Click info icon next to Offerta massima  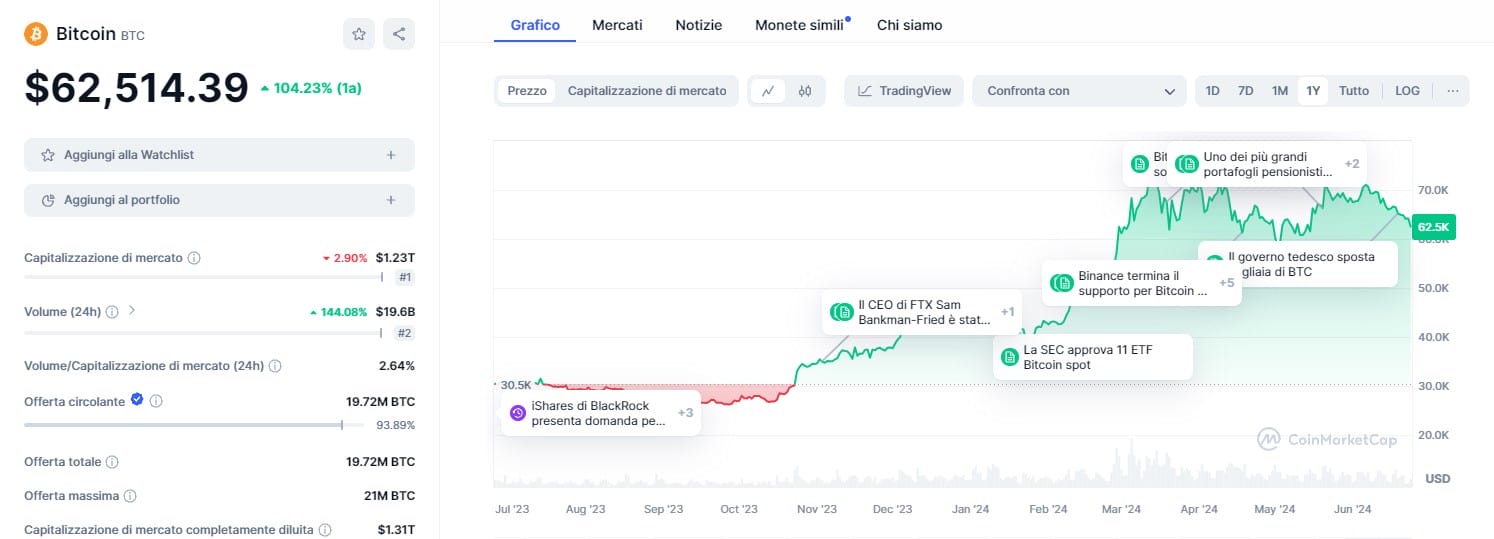[130, 496]
